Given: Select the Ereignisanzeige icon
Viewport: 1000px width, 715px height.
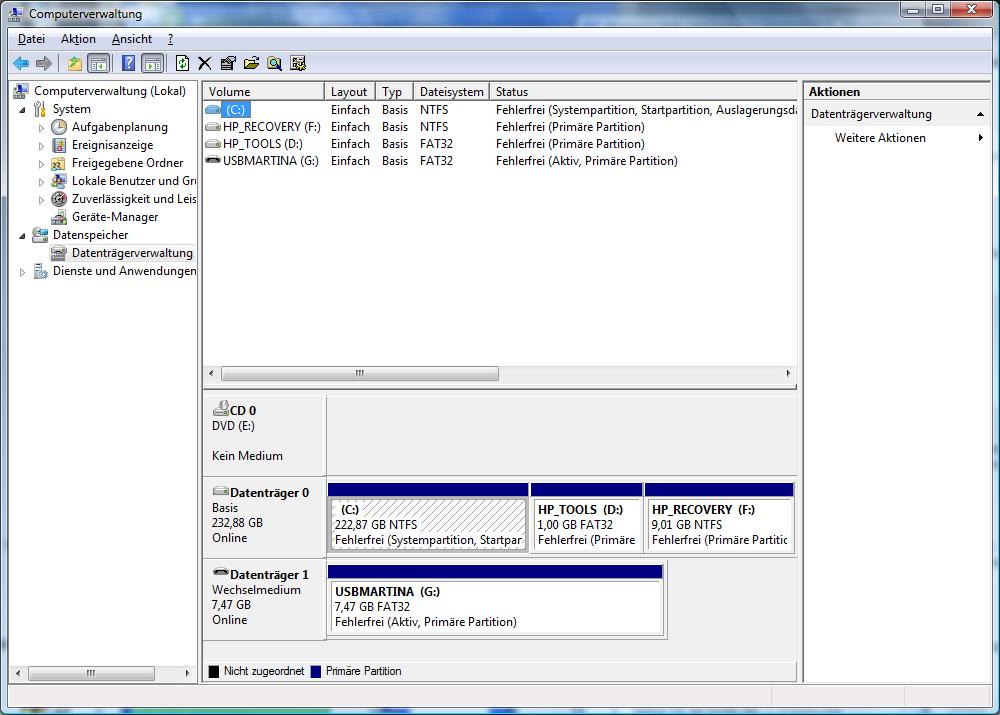Looking at the screenshot, I should (59, 145).
